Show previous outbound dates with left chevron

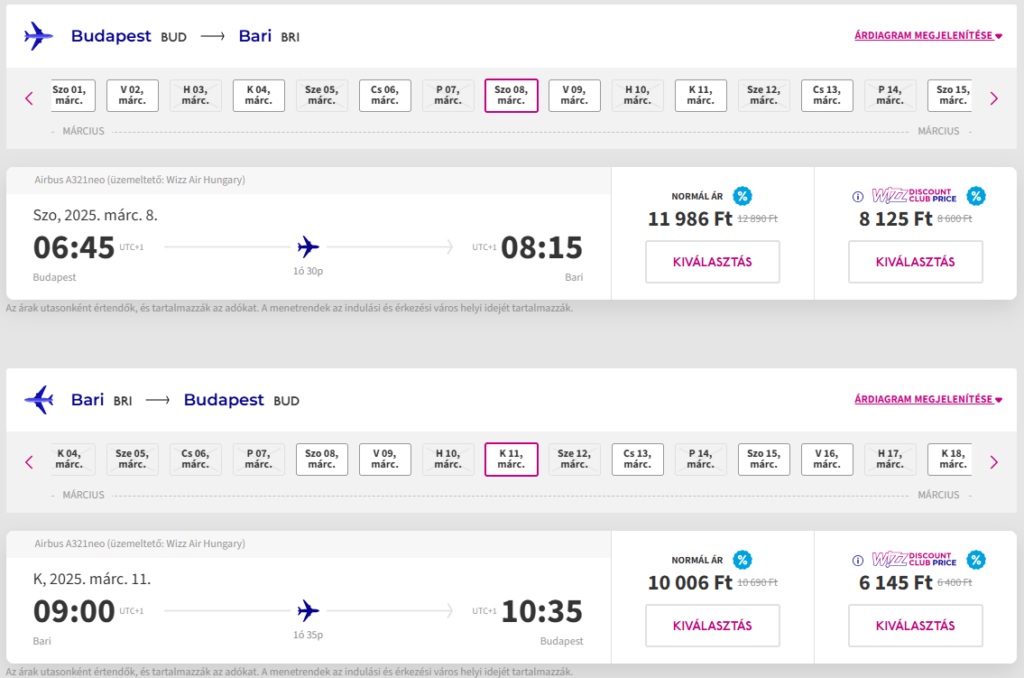pyautogui.click(x=29, y=99)
